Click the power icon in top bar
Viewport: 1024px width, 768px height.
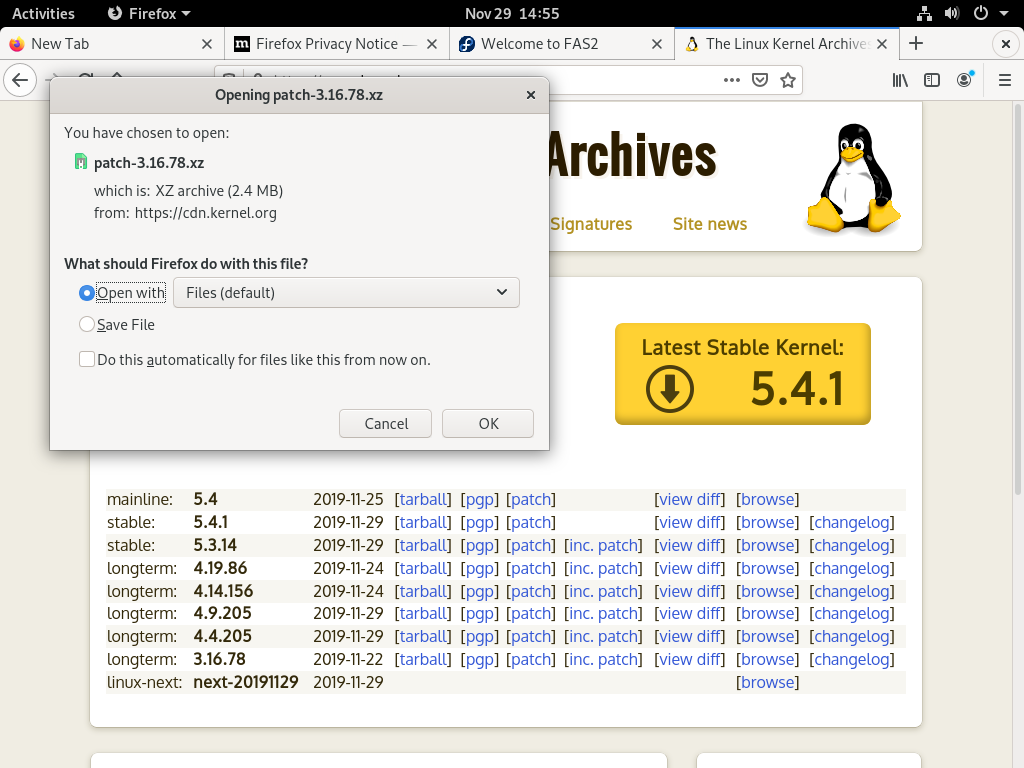click(x=981, y=13)
